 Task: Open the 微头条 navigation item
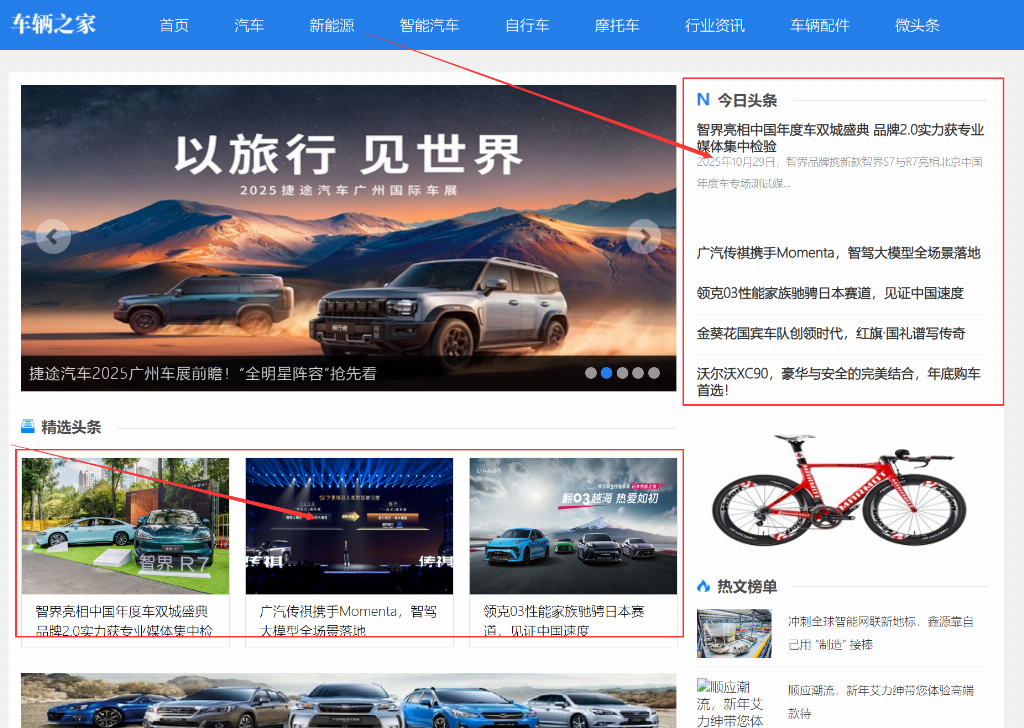[917, 25]
